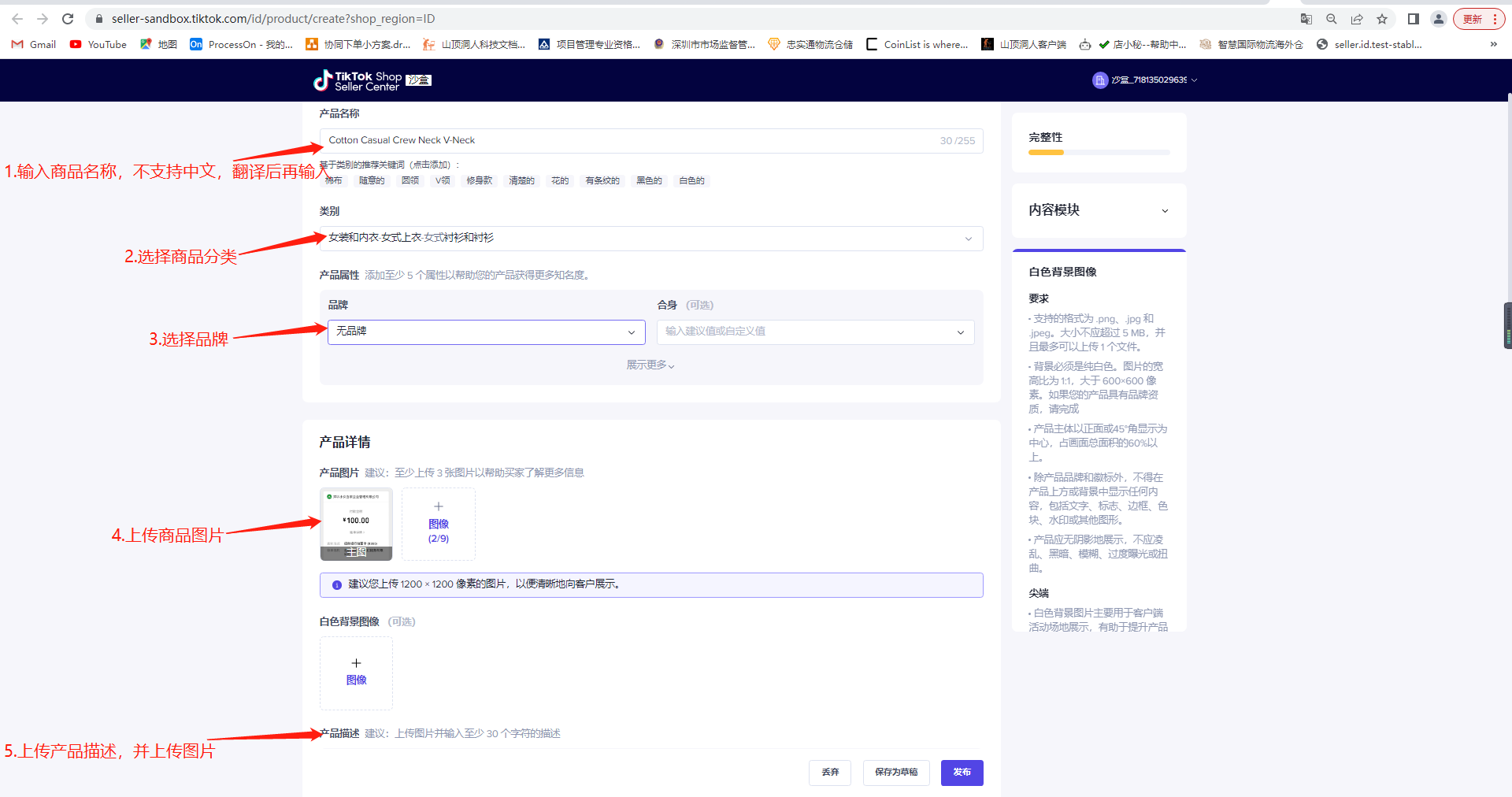The height and width of the screenshot is (797, 1512).
Task: Click the 发布 publish button
Action: (962, 772)
